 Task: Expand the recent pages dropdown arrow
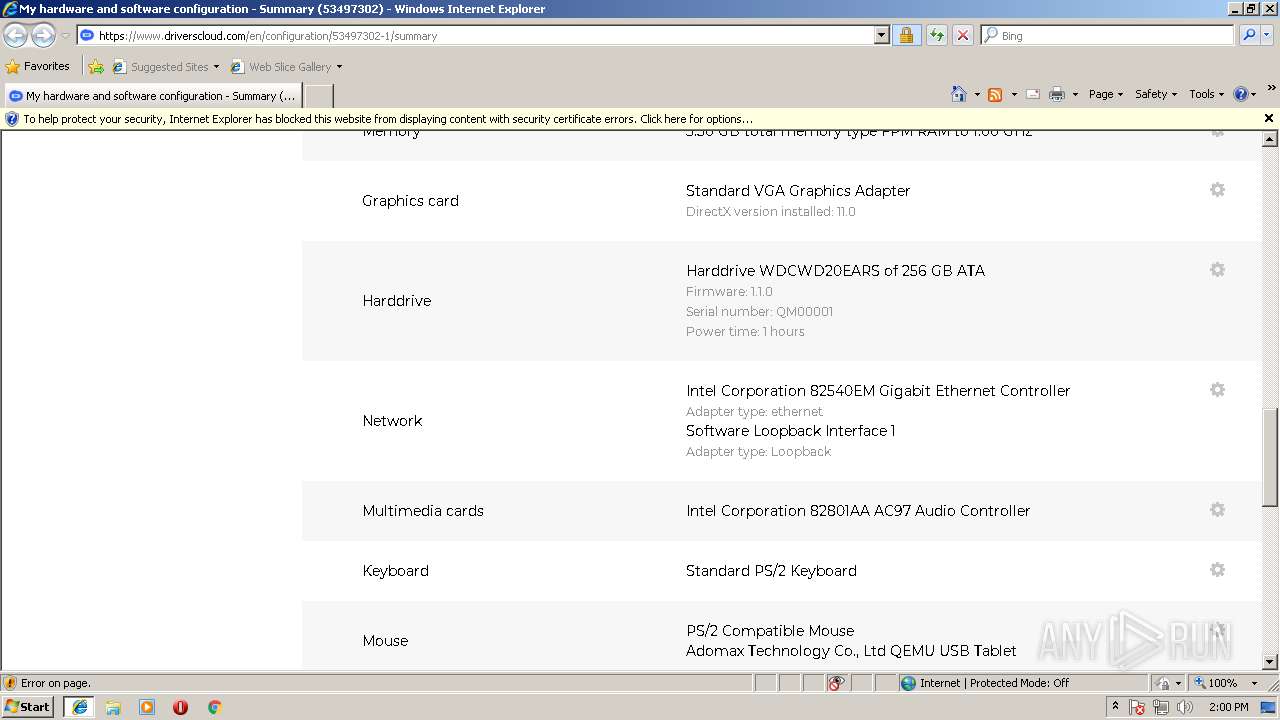tap(65, 36)
